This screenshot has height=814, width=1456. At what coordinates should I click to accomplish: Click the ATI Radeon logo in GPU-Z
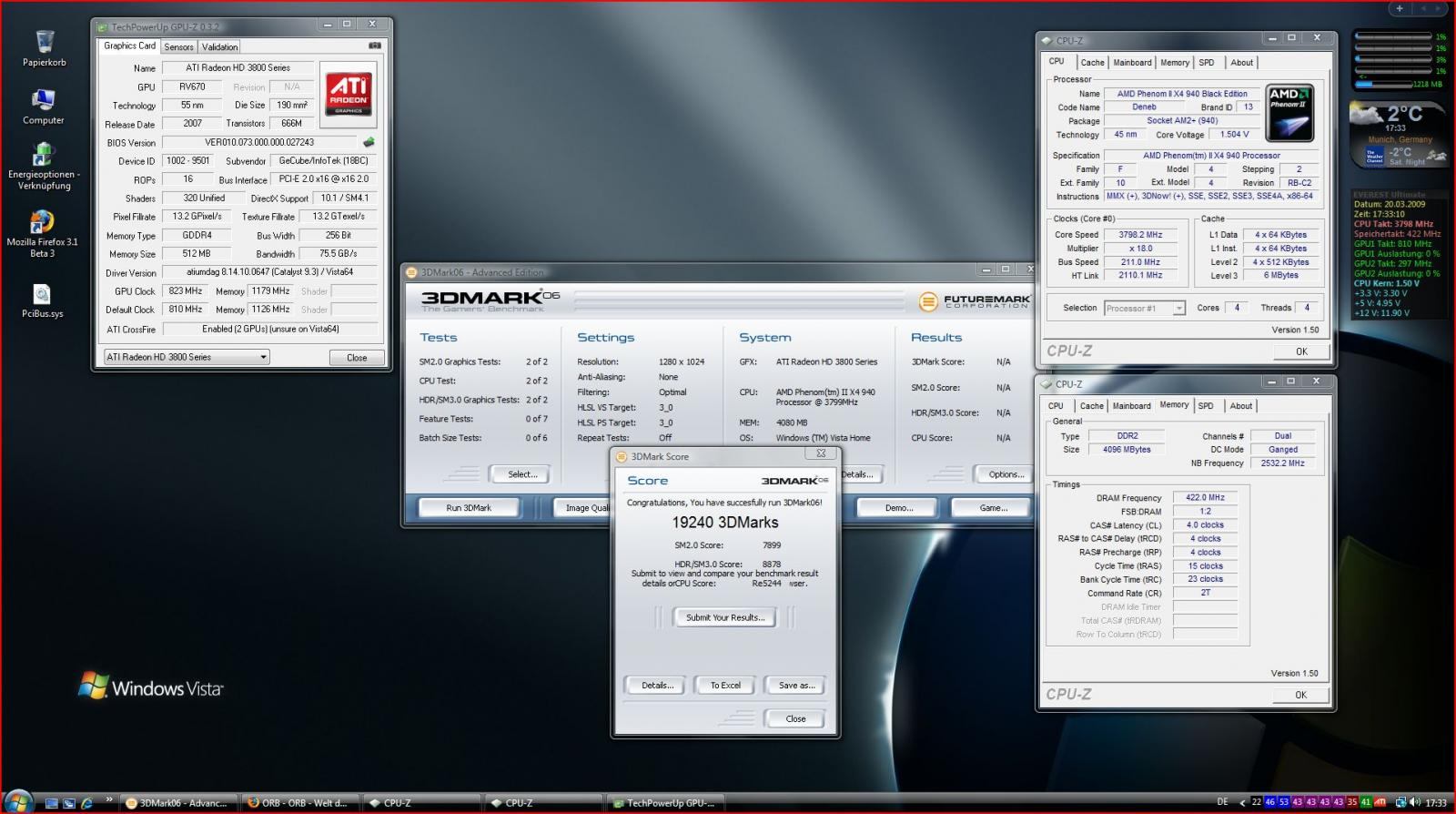(349, 94)
